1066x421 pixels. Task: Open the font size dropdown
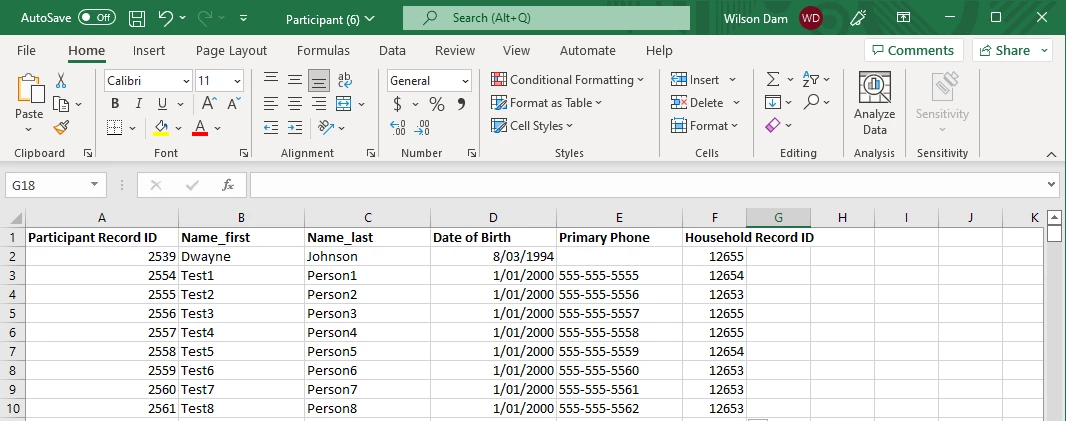tap(237, 81)
